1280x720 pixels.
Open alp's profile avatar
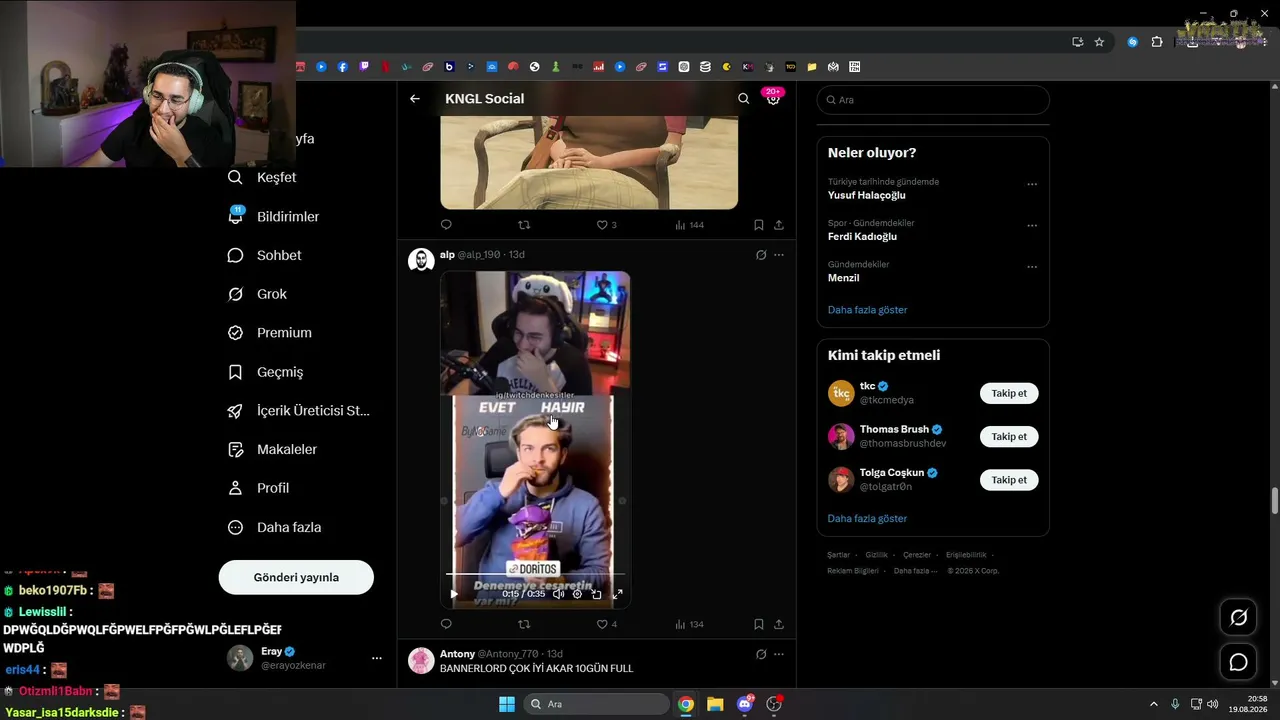(x=421, y=260)
